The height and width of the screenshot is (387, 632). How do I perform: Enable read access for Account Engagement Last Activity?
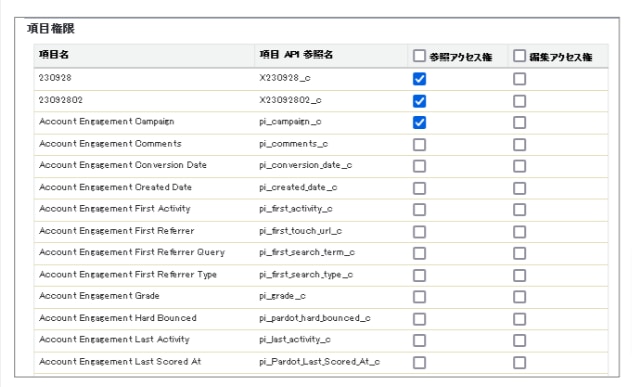click(x=419, y=341)
